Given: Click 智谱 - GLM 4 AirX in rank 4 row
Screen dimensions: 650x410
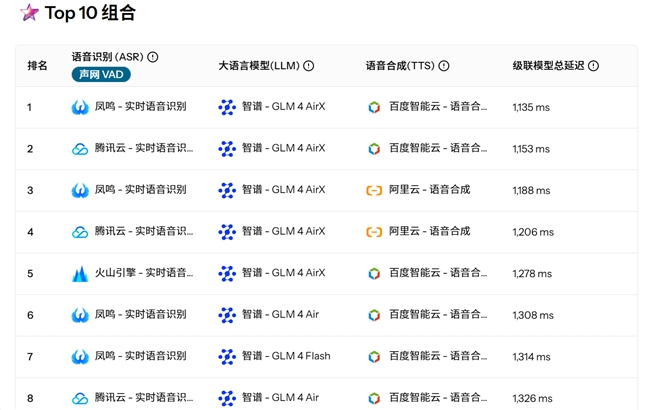Looking at the screenshot, I should pyautogui.click(x=284, y=231).
